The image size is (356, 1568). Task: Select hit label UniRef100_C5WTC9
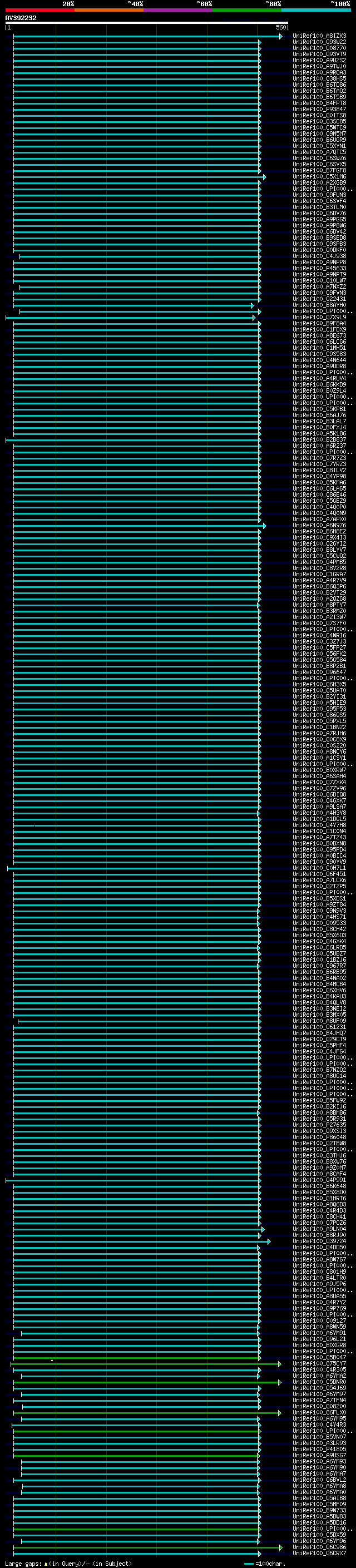tap(319, 127)
